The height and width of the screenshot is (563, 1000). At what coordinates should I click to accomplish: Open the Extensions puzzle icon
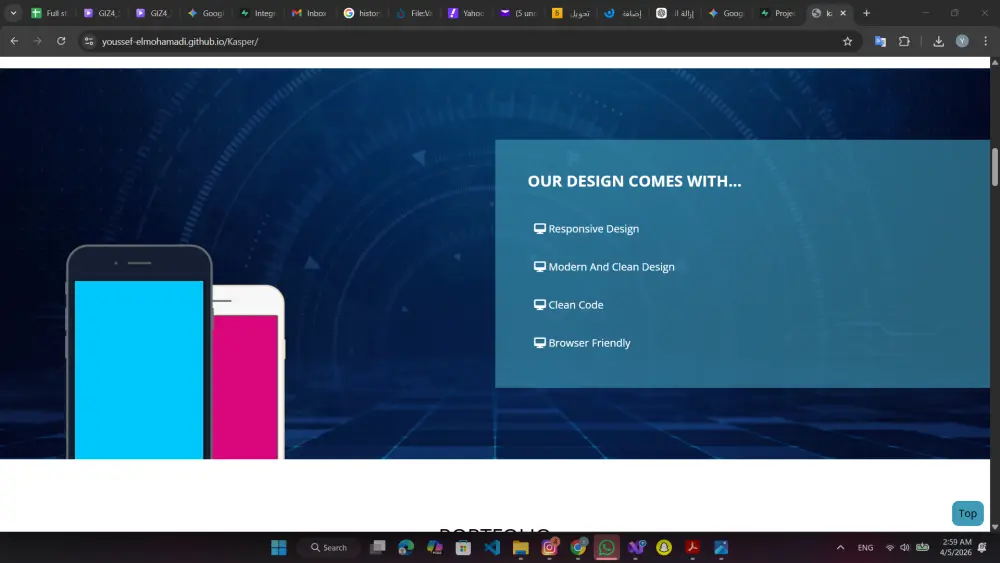coord(904,41)
